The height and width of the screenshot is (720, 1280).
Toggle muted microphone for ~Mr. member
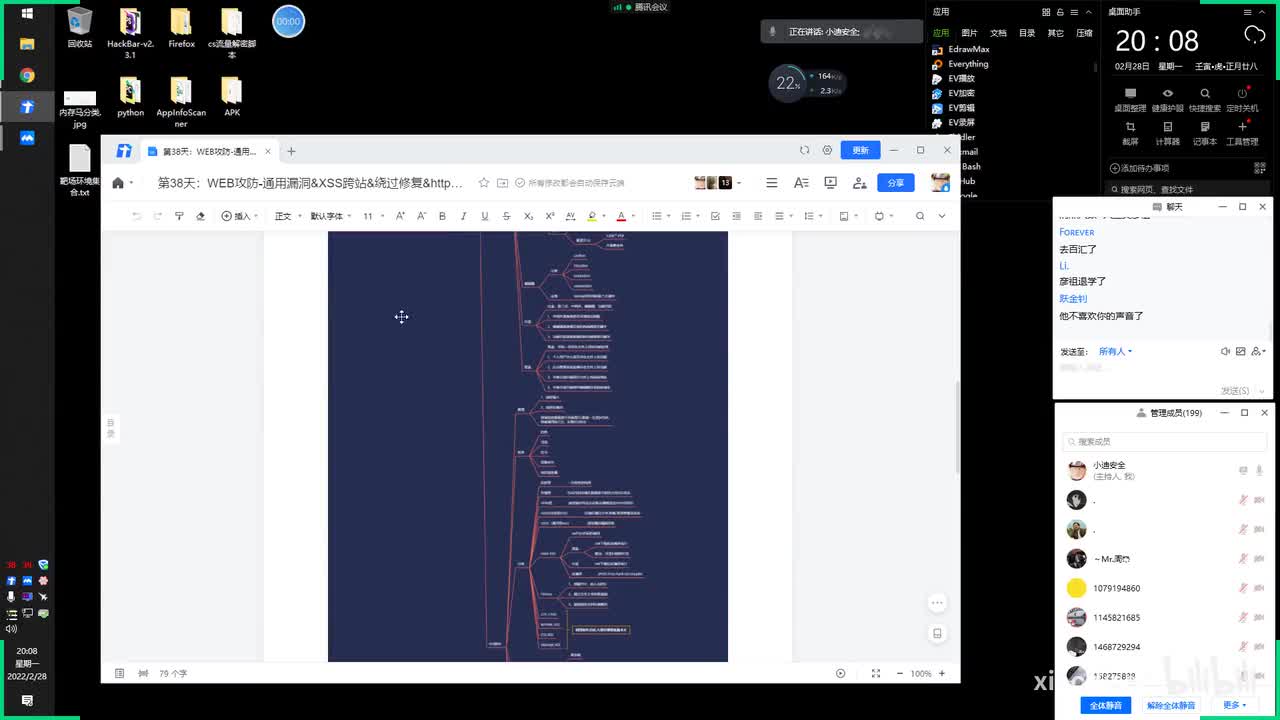[1244, 559]
